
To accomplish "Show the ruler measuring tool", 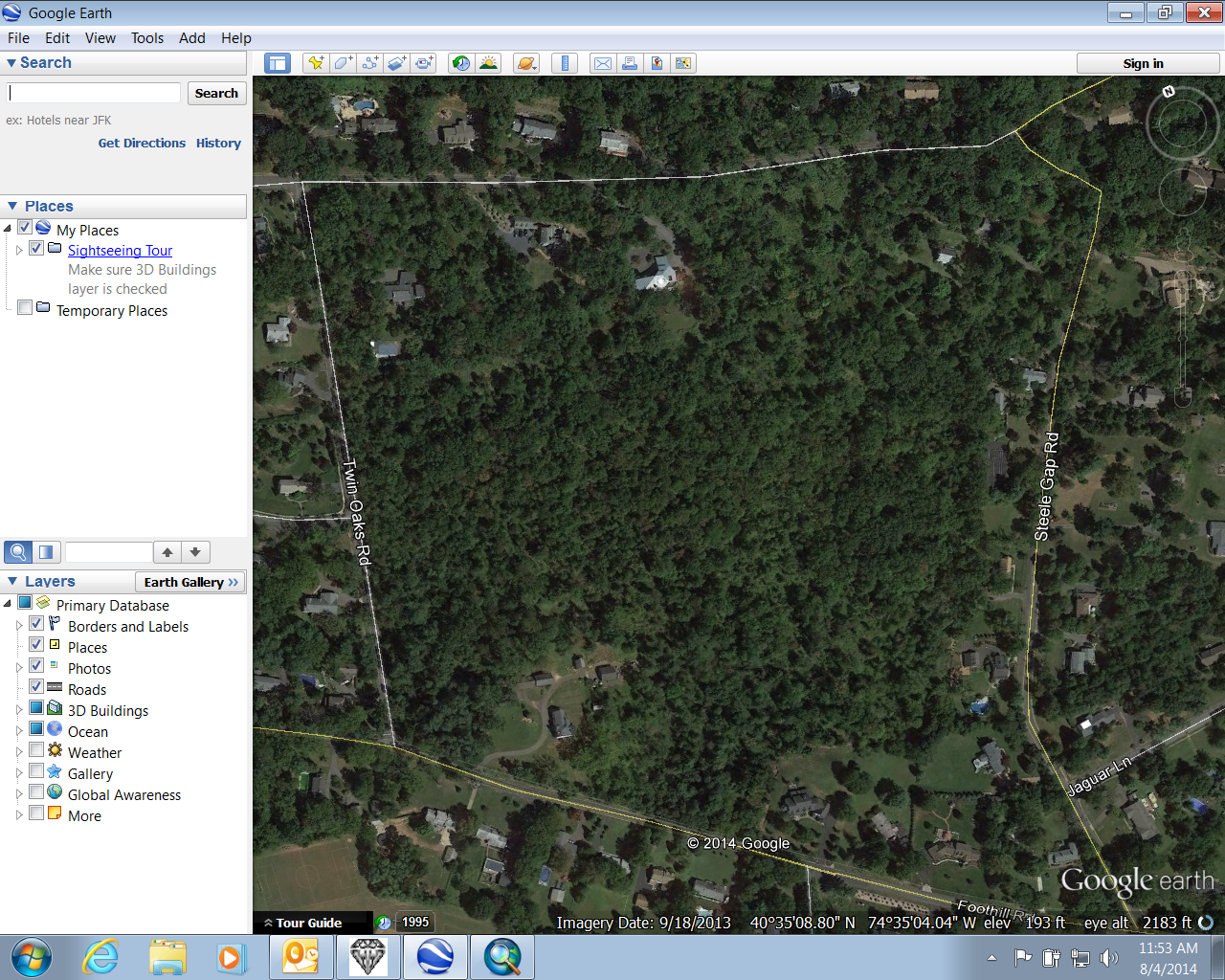I will point(565,63).
